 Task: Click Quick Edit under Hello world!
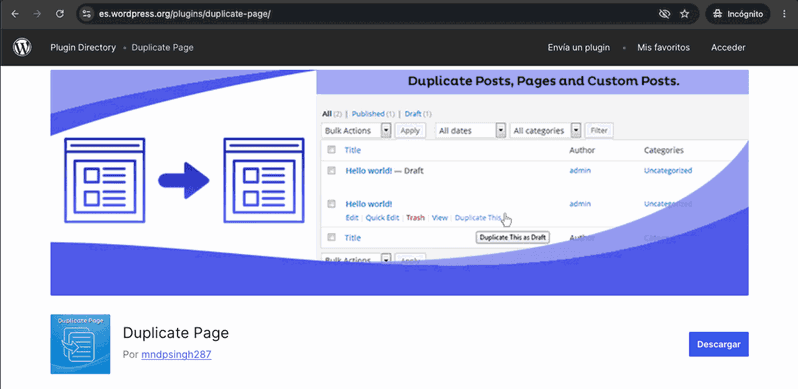point(382,218)
